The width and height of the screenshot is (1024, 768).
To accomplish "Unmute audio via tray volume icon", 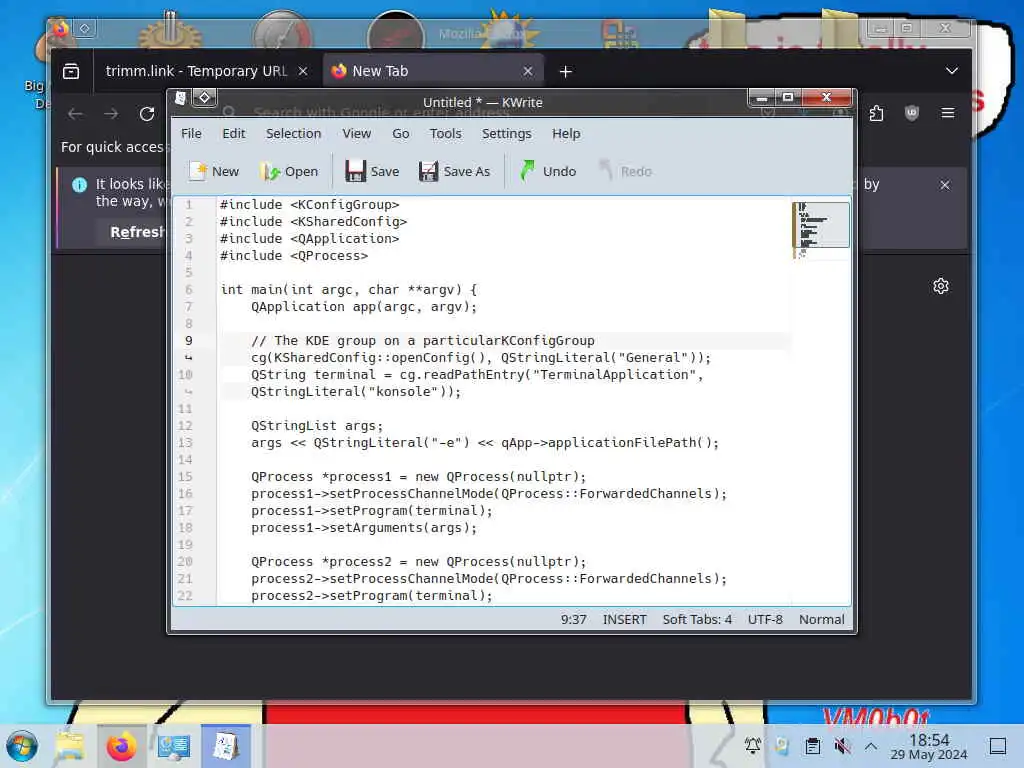I will click(842, 746).
